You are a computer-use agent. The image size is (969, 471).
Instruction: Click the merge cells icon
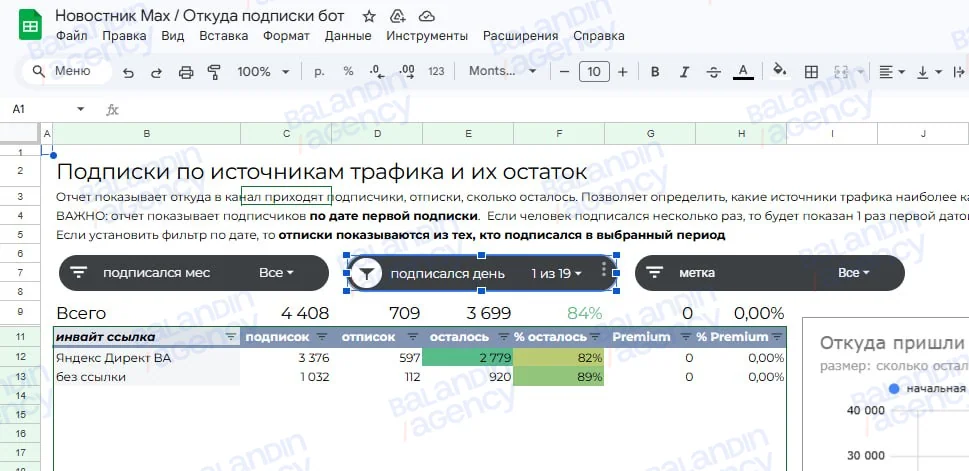841,72
